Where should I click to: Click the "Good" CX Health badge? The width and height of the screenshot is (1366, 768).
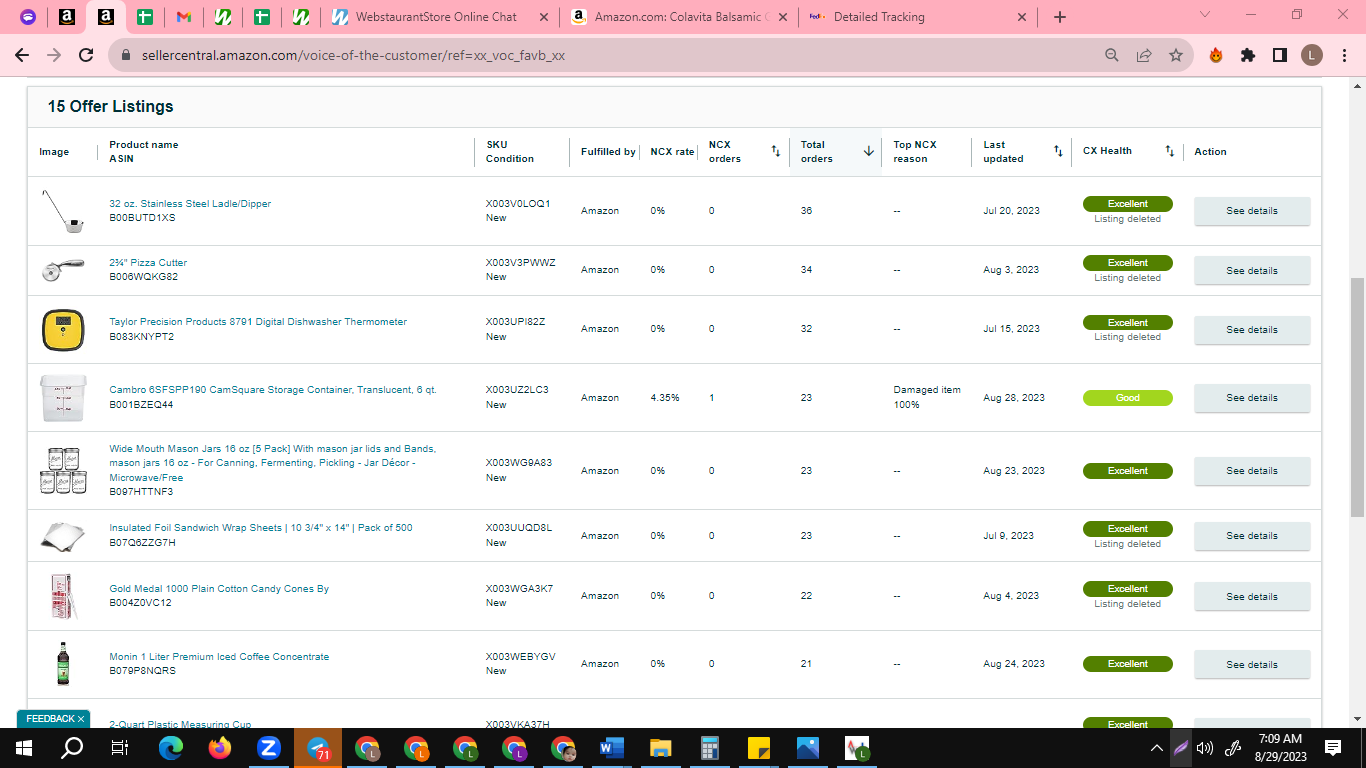click(x=1128, y=398)
